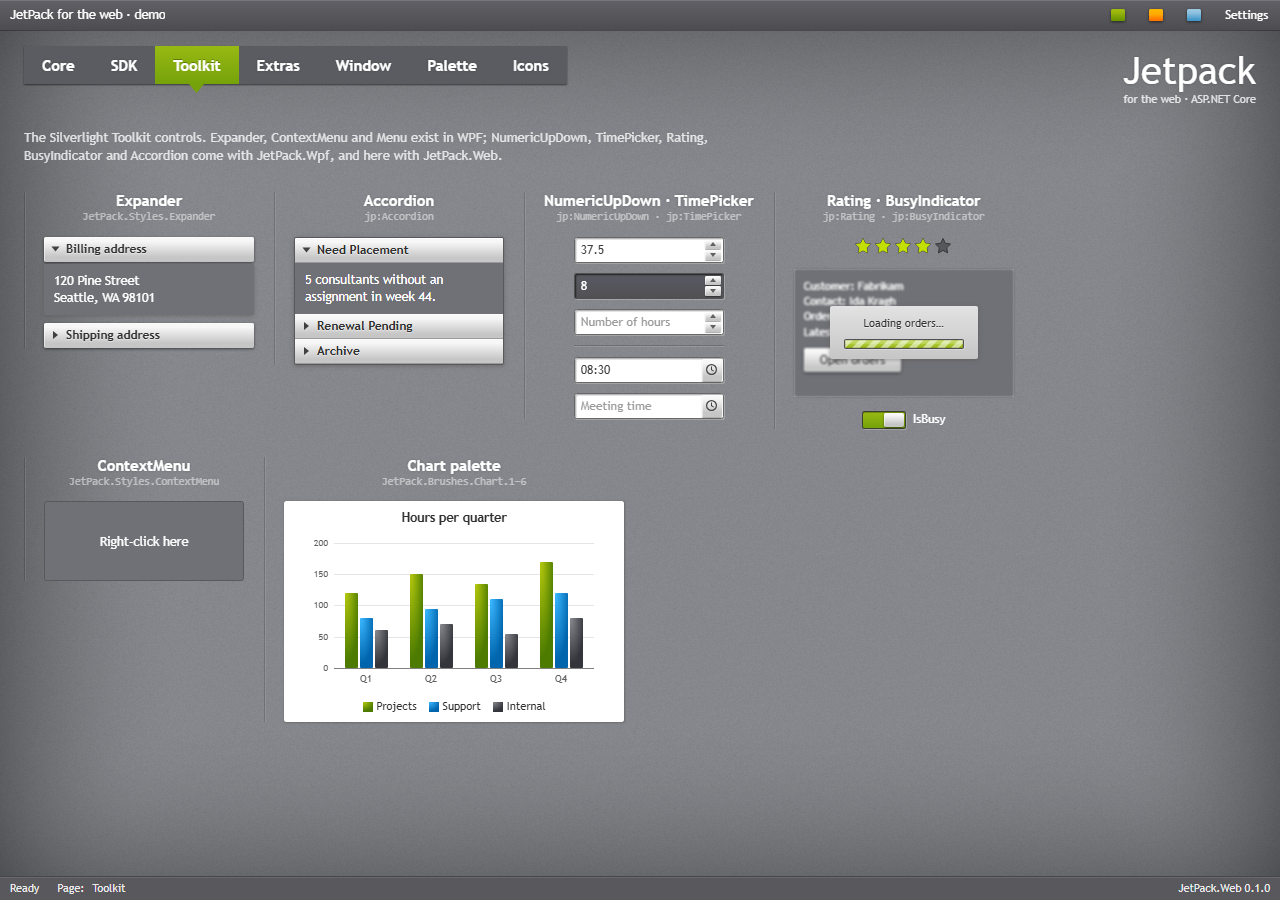Decrement the value 8 using down arrow
This screenshot has width=1280, height=900.
pos(713,291)
